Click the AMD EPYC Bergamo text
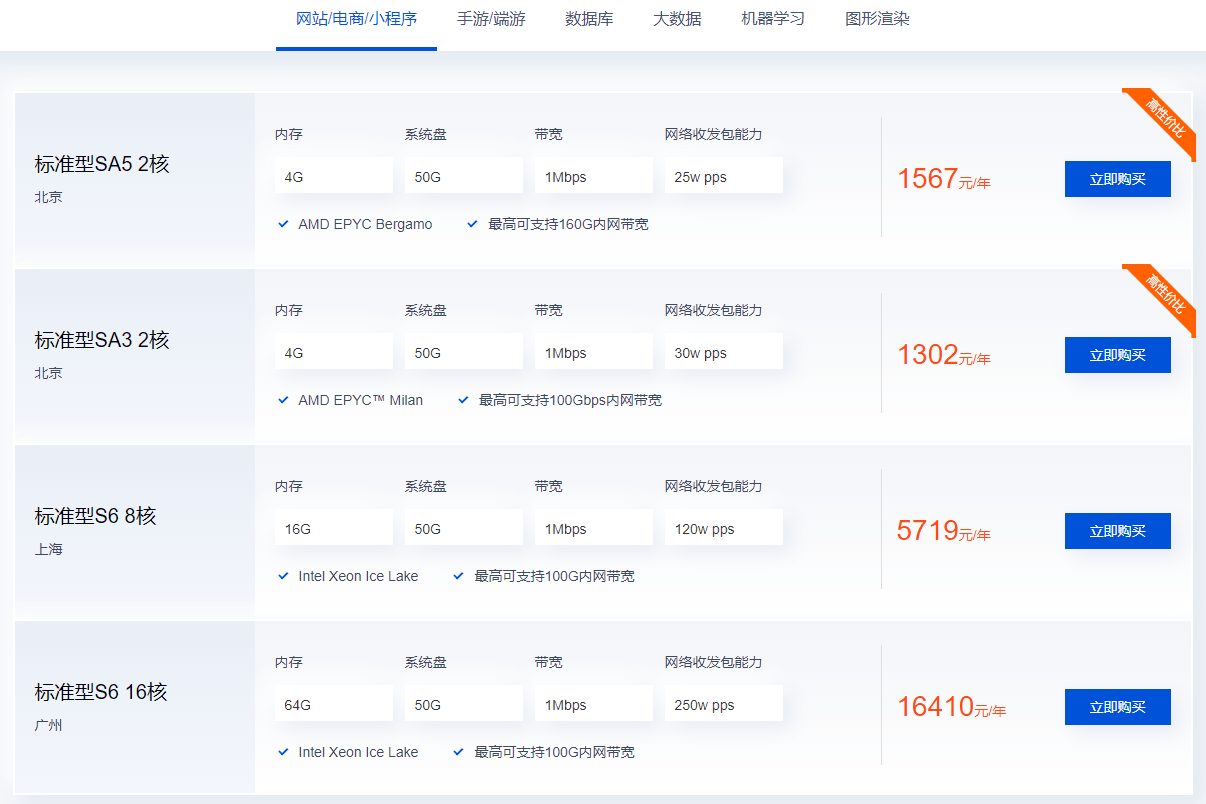Viewport: 1206px width, 804px height. click(x=365, y=224)
